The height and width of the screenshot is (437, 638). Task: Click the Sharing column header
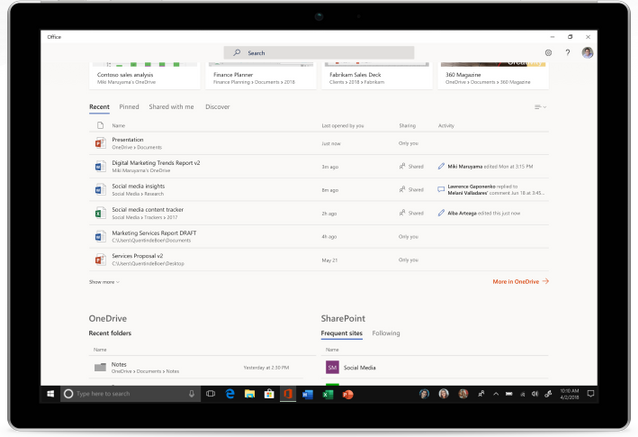[x=407, y=126]
